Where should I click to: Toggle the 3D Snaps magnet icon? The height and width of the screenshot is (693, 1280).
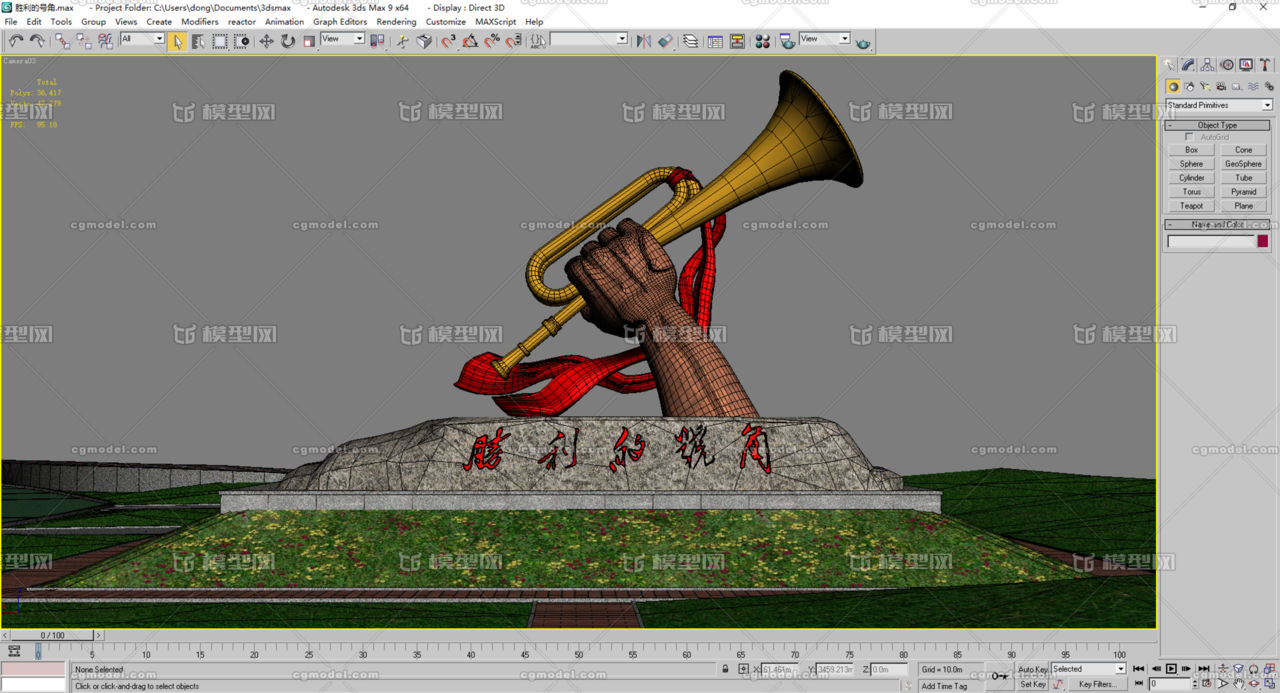(x=448, y=41)
